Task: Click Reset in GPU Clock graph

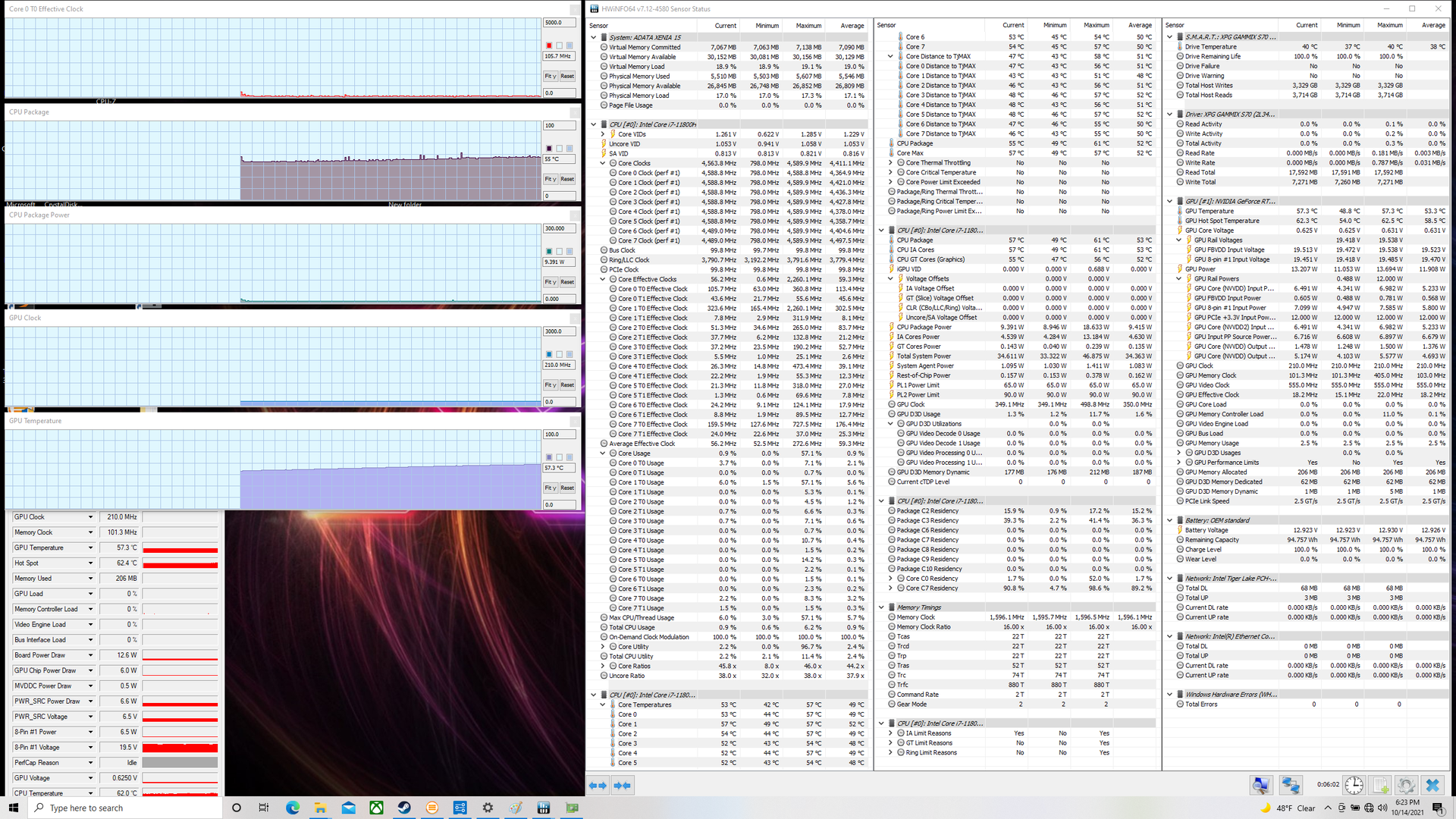Action: pyautogui.click(x=567, y=385)
